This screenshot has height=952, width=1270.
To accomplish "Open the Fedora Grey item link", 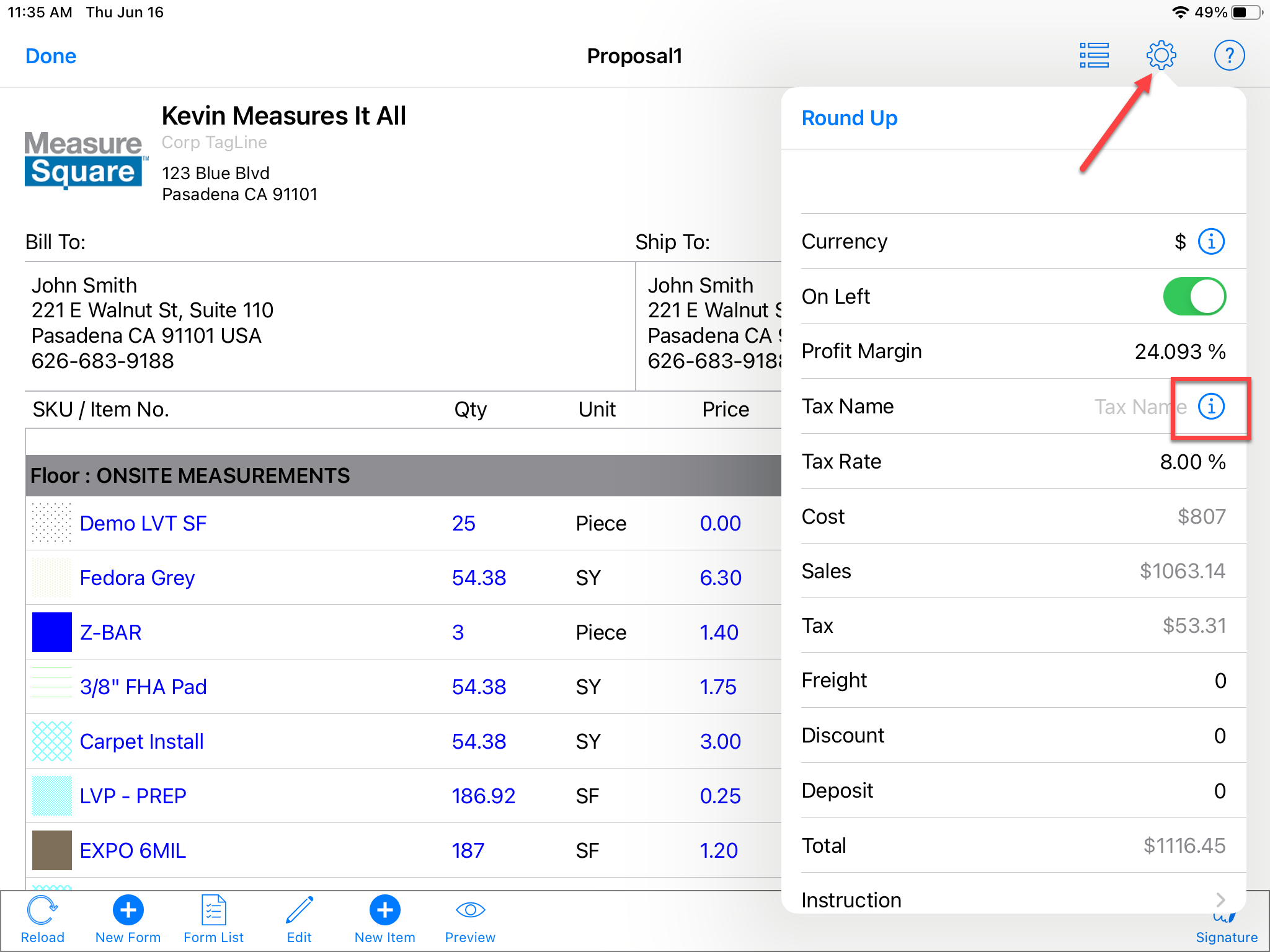I will (137, 578).
